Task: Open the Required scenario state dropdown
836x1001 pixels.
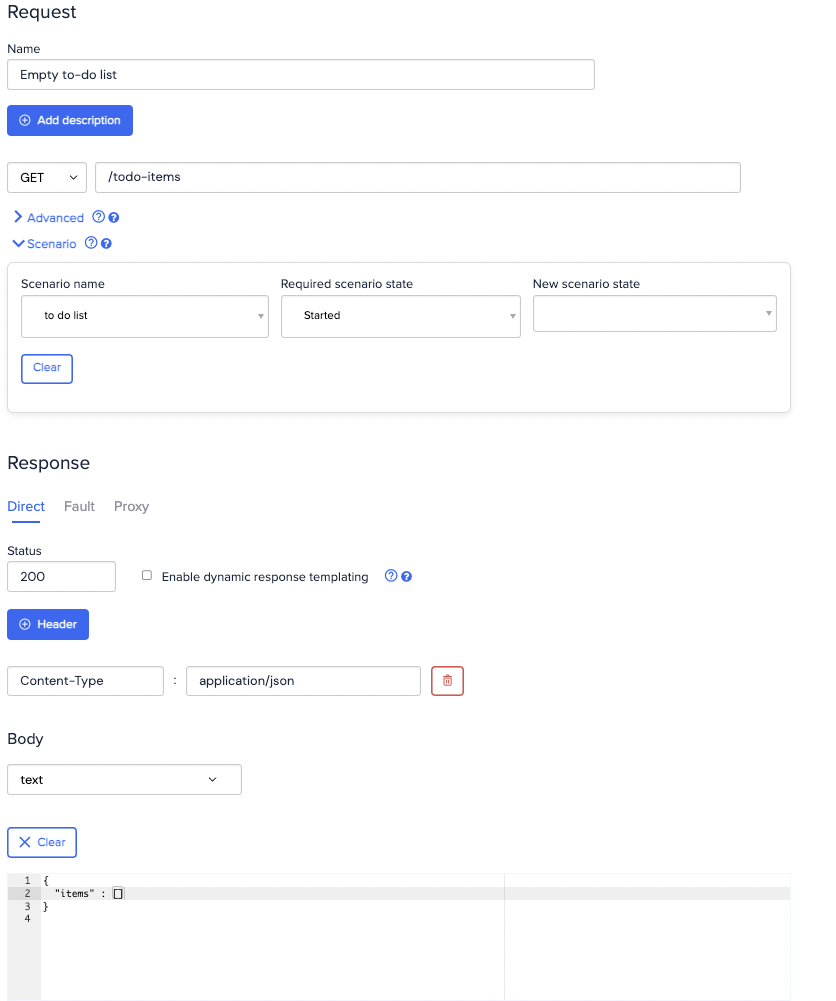Action: click(x=401, y=316)
